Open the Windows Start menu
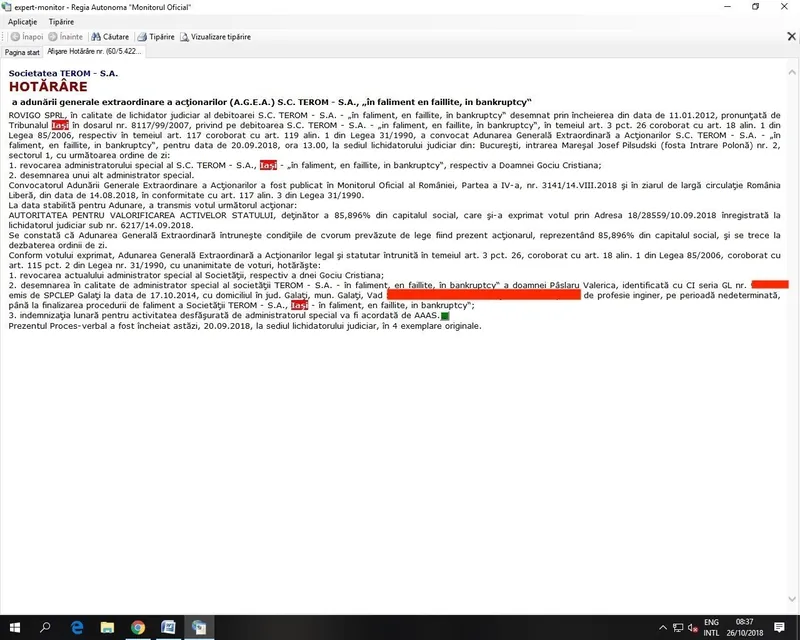 (15, 627)
